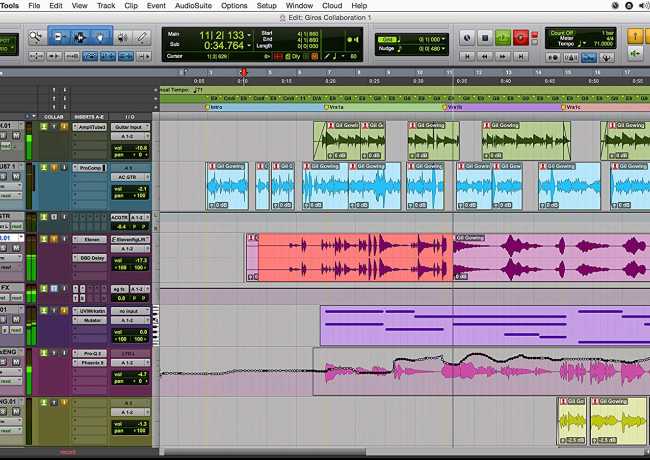Select the red highlighted audio clip
This screenshot has height=460, width=650.
pyautogui.click(x=356, y=257)
